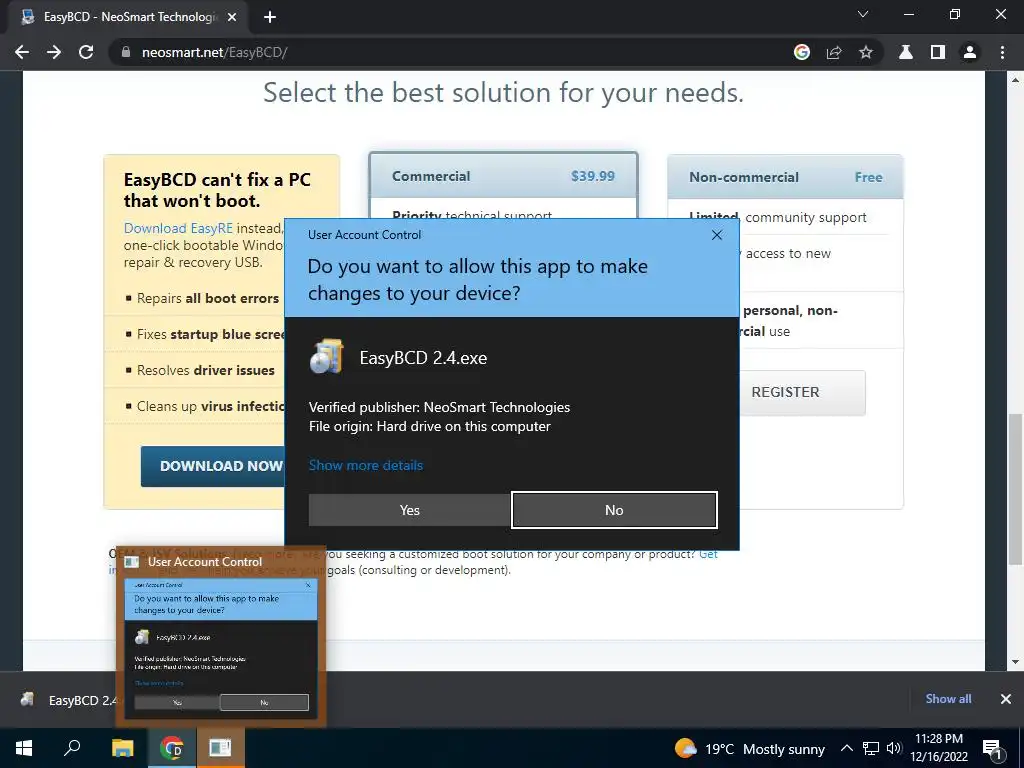This screenshot has width=1024, height=768.
Task: Open the weather widget 19°C Mostly sunny
Action: tap(750, 749)
